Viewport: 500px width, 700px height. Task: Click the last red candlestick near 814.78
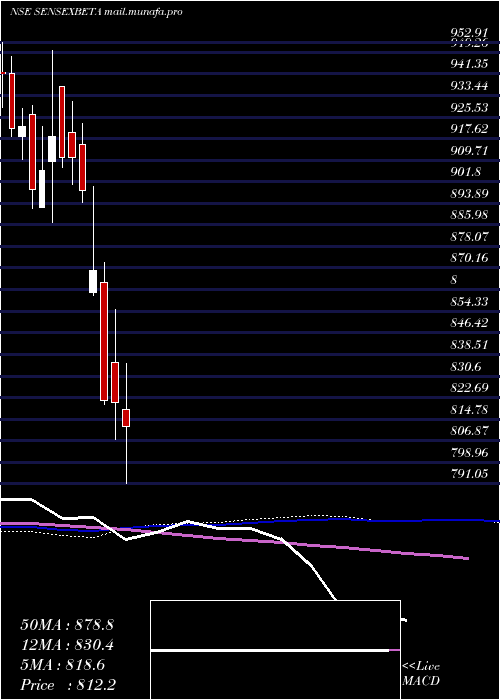[126, 418]
